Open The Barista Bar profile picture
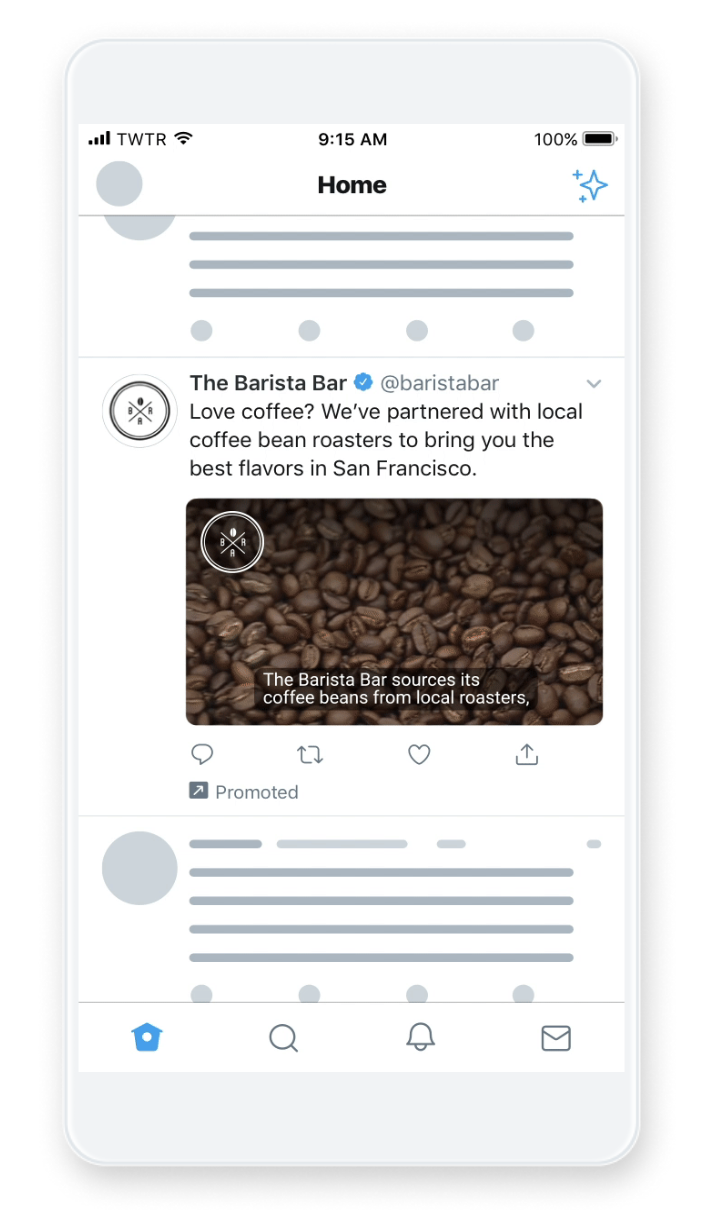The width and height of the screenshot is (728, 1218). click(x=140, y=411)
